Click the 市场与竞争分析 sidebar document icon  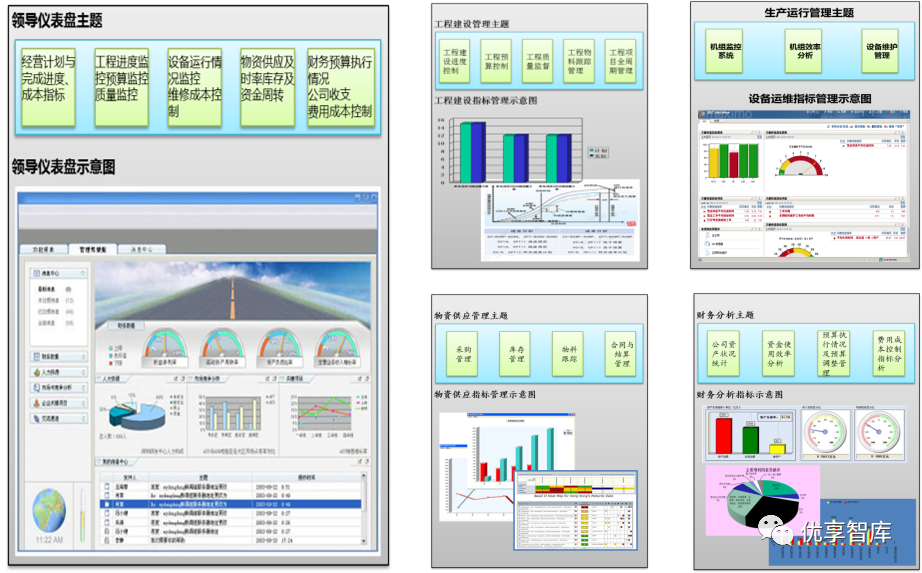pyautogui.click(x=36, y=388)
